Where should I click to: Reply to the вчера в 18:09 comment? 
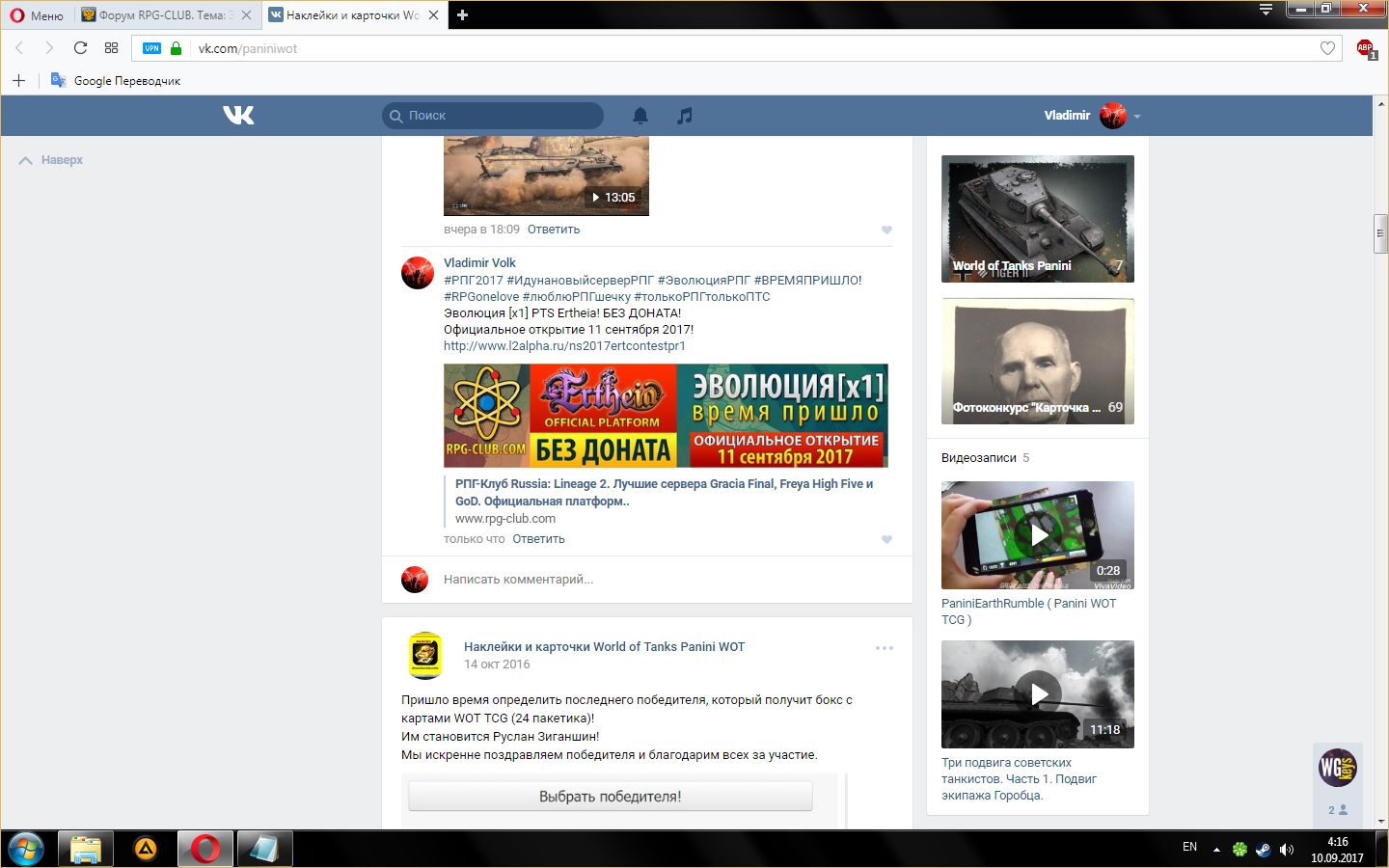554,230
